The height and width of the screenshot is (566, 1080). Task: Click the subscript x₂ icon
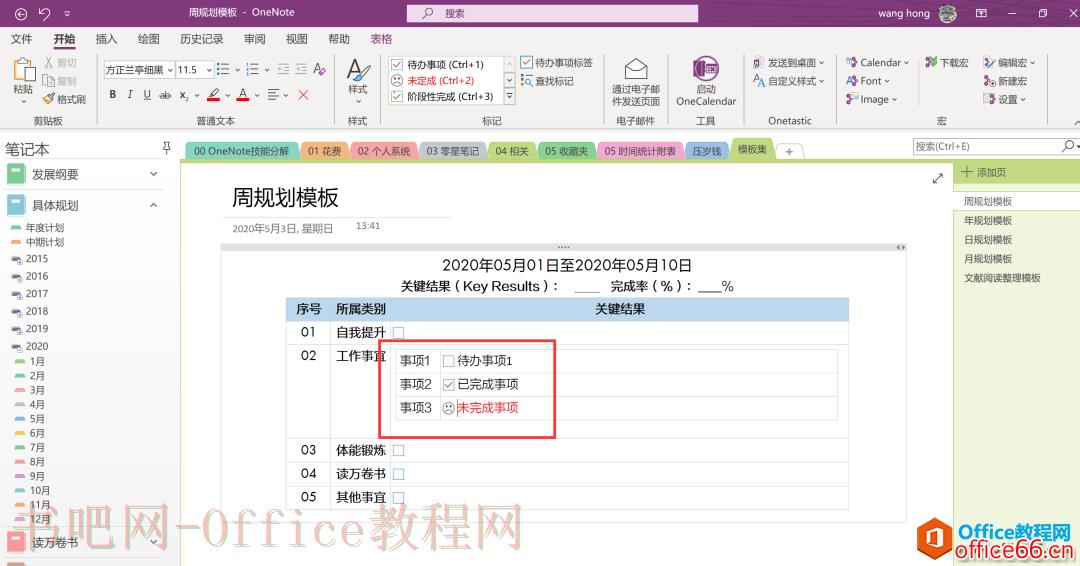184,95
